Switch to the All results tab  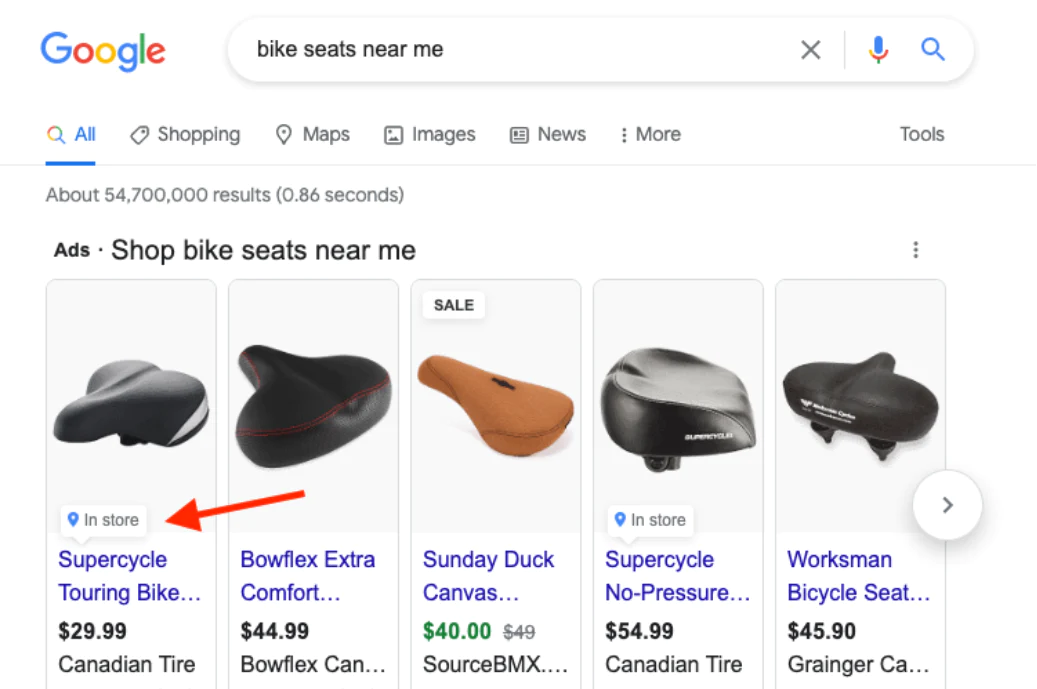coord(71,134)
